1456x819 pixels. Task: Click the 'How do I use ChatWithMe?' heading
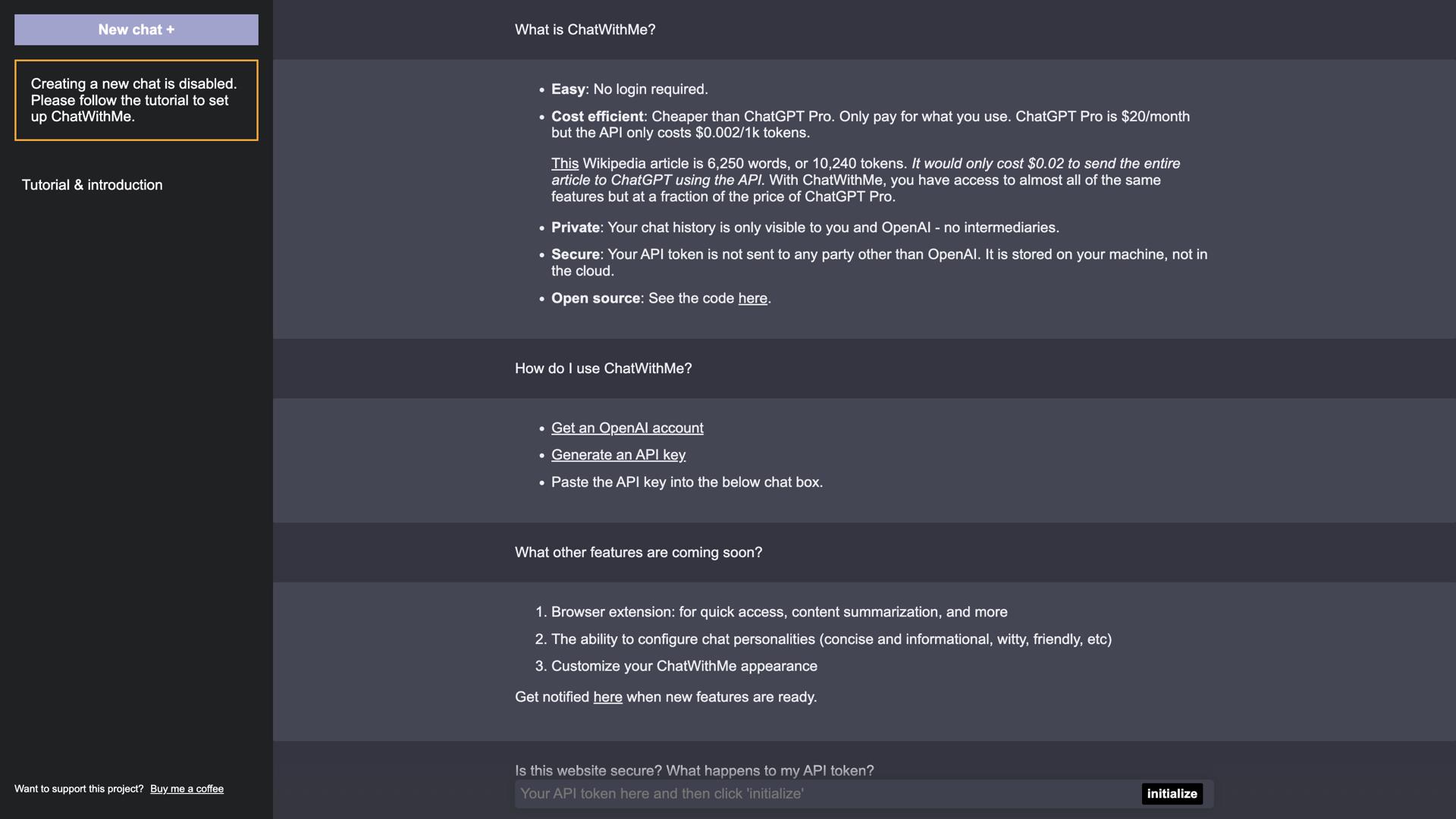603,369
